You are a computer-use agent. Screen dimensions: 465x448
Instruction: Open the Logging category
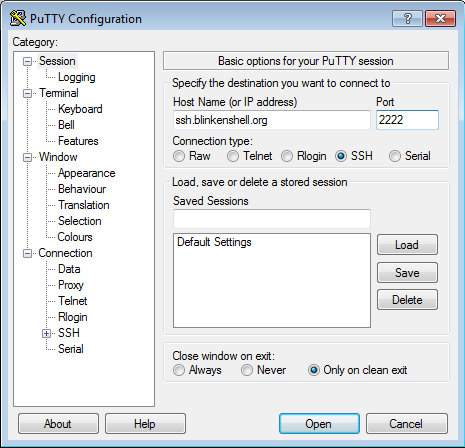[77, 77]
